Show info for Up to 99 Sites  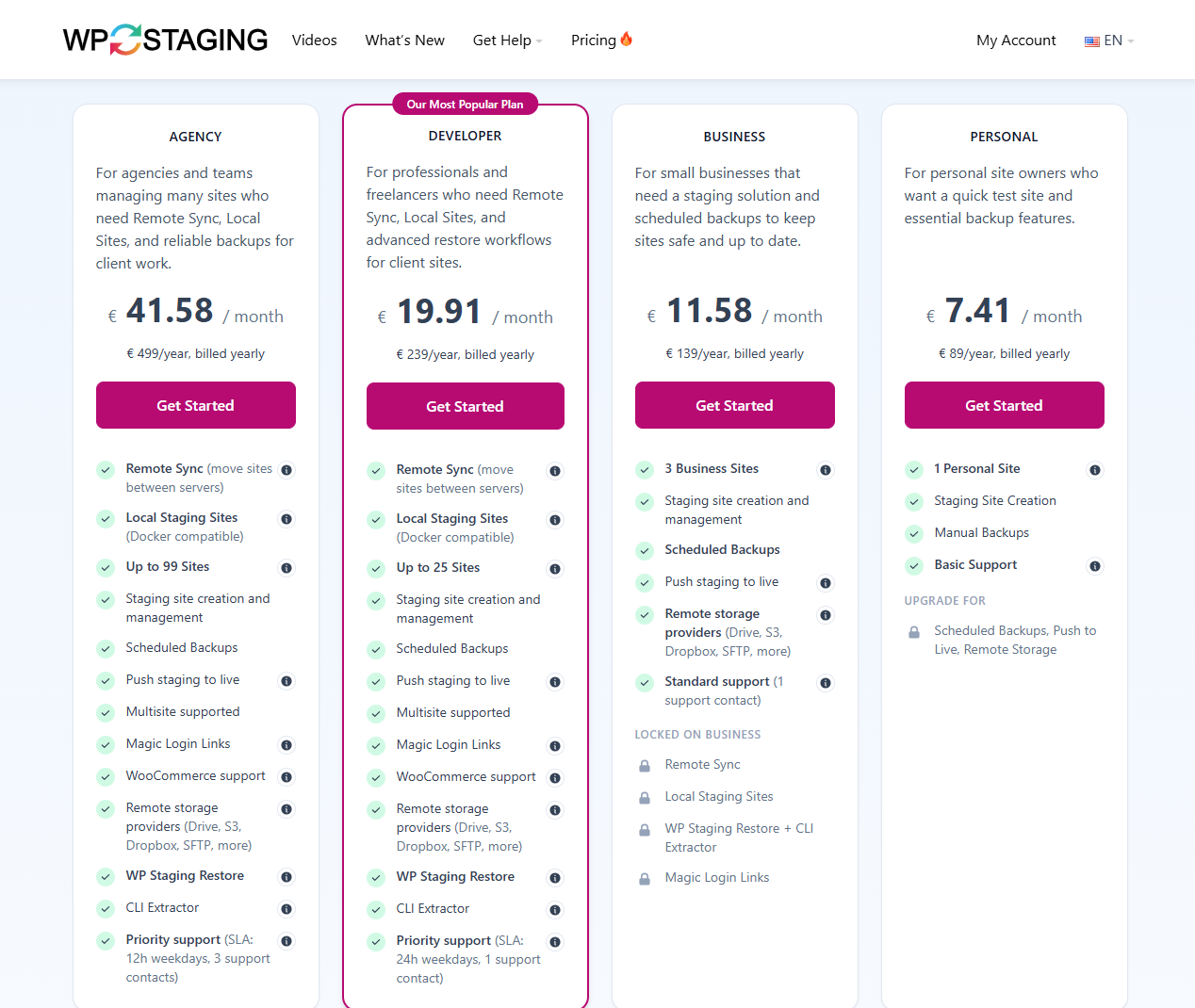pos(286,568)
